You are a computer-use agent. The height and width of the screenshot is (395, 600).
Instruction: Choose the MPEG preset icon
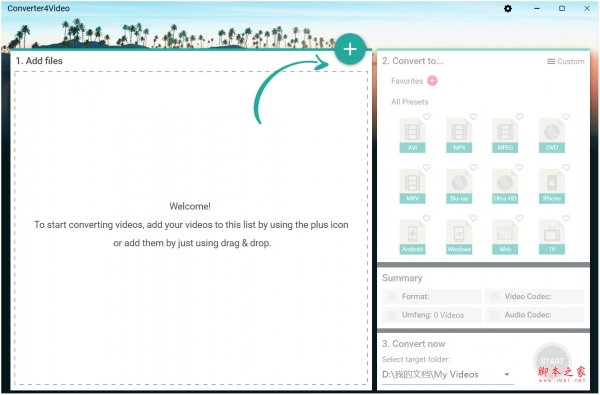click(505, 135)
